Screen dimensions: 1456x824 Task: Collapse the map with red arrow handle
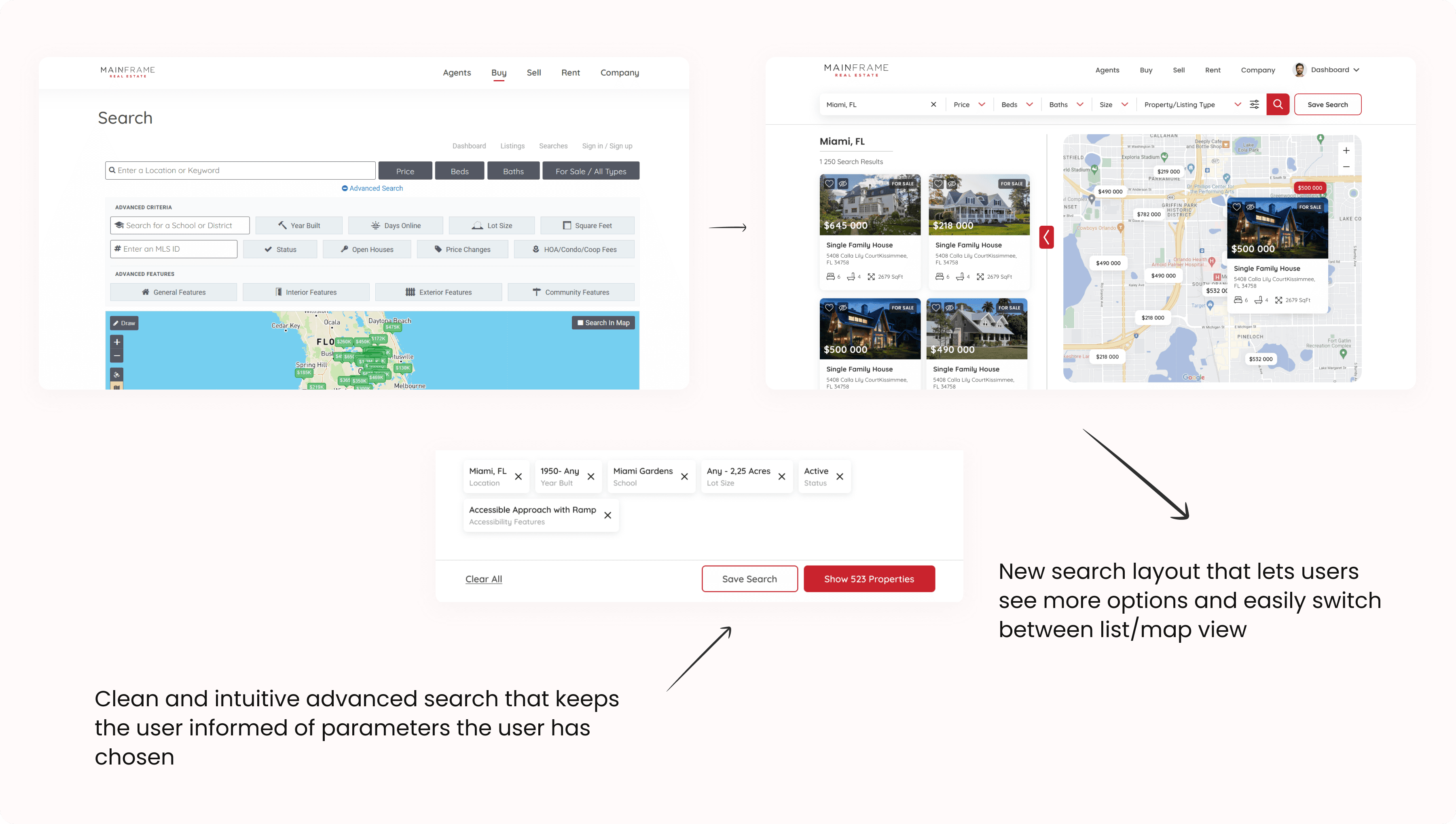click(1046, 237)
